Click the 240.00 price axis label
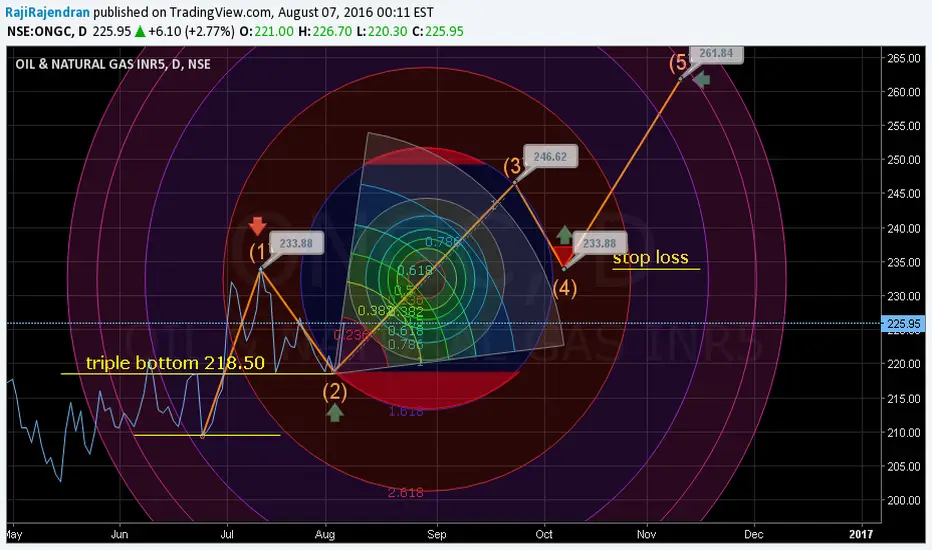The image size is (932, 550). pos(903,228)
